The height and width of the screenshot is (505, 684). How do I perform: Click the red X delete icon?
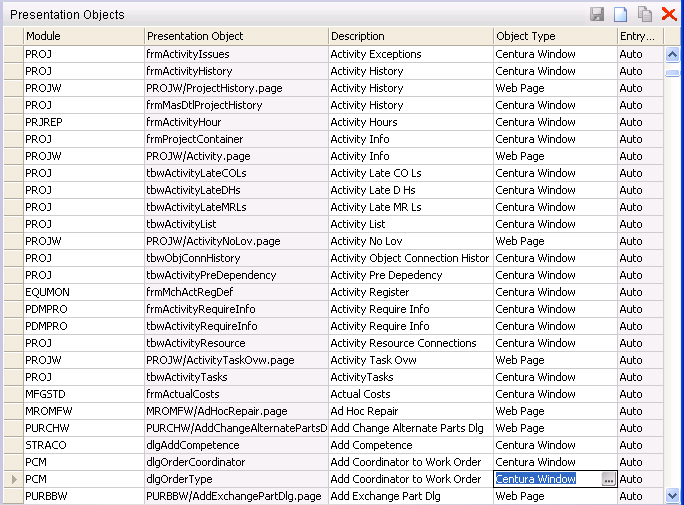tap(669, 14)
